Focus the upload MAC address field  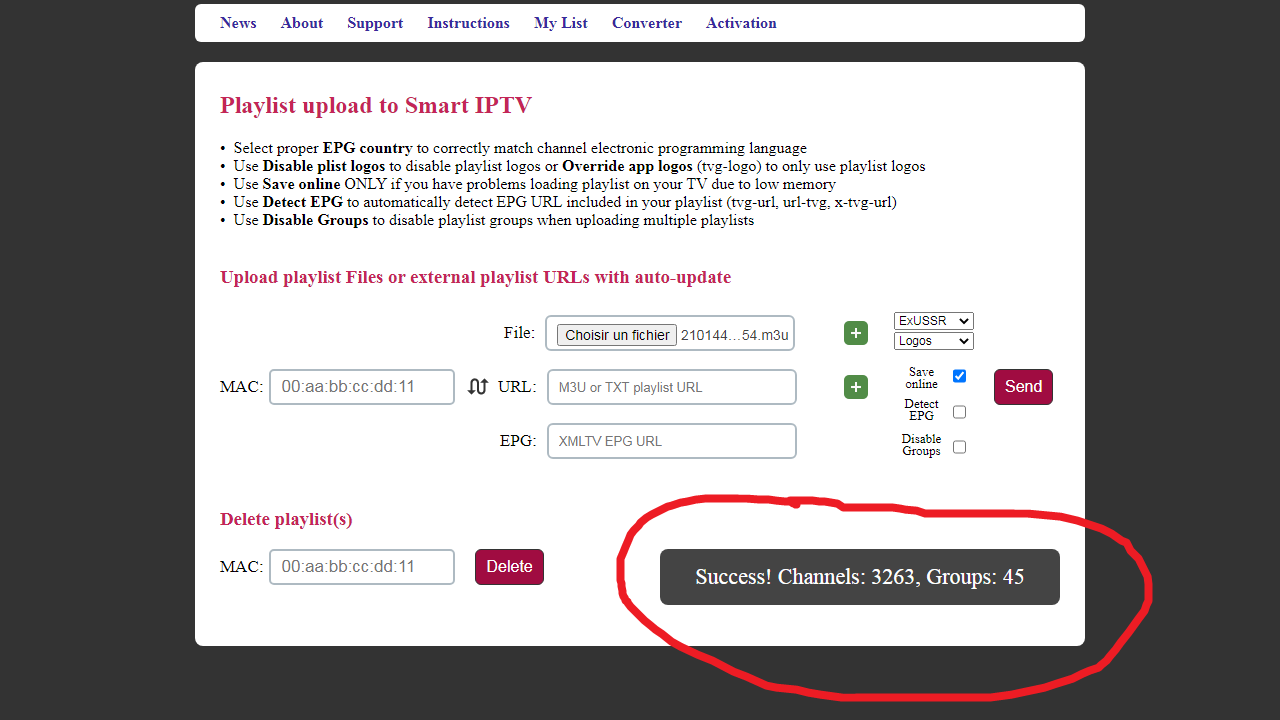pyautogui.click(x=362, y=387)
